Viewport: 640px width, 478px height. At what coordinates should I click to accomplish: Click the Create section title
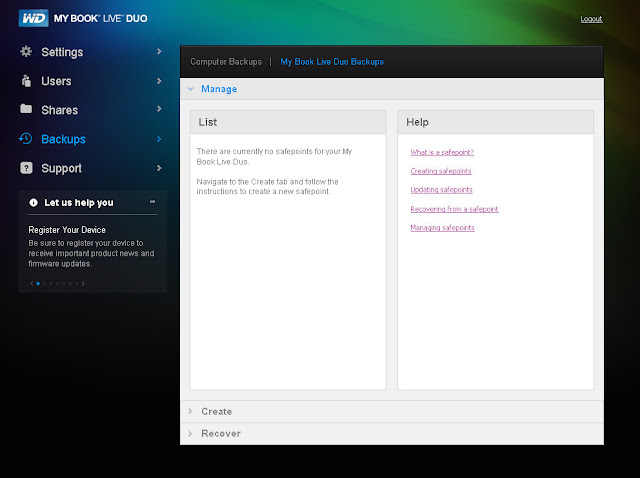(217, 411)
